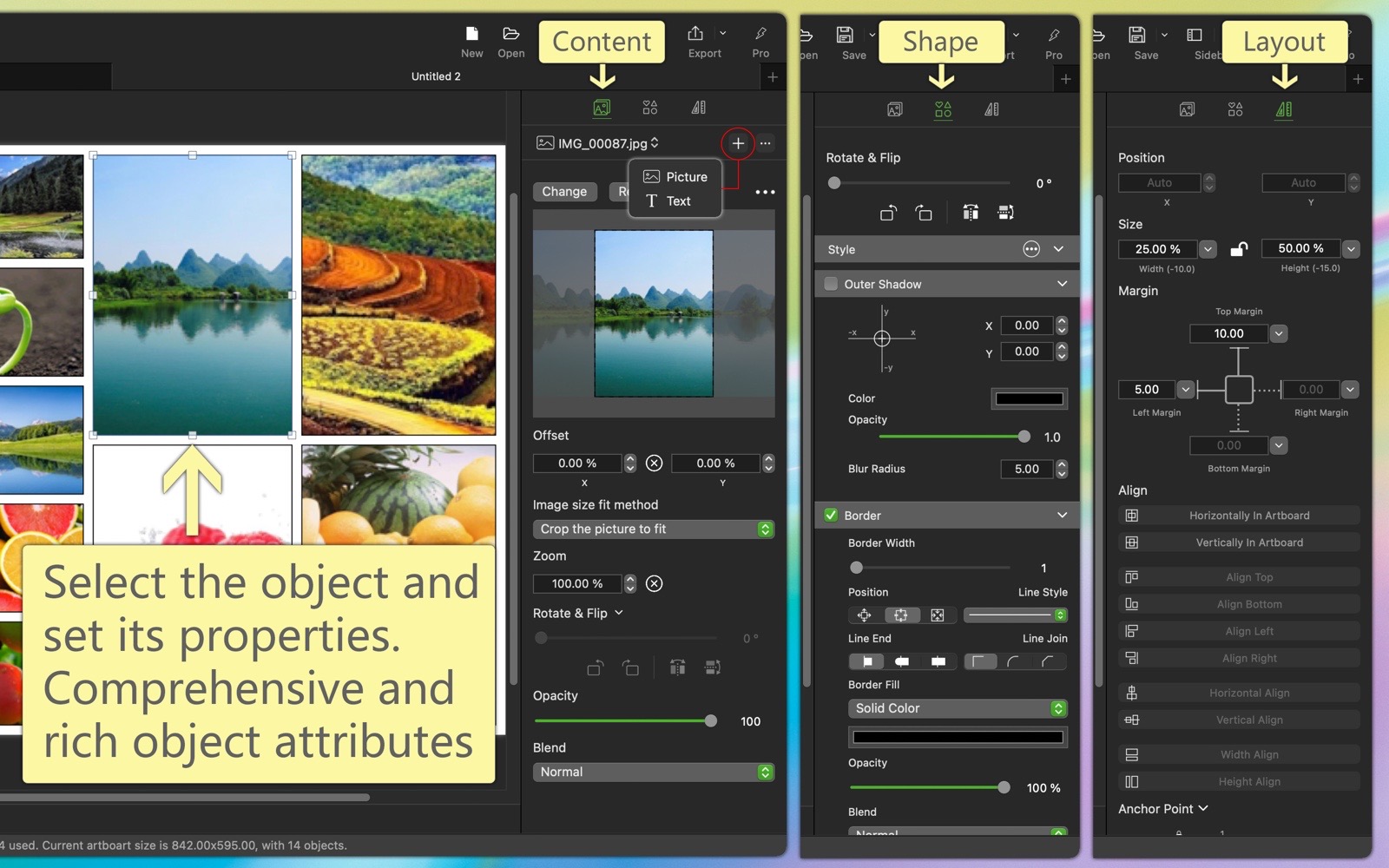Select the center border position toggle
The height and width of the screenshot is (868, 1389).
point(901,615)
